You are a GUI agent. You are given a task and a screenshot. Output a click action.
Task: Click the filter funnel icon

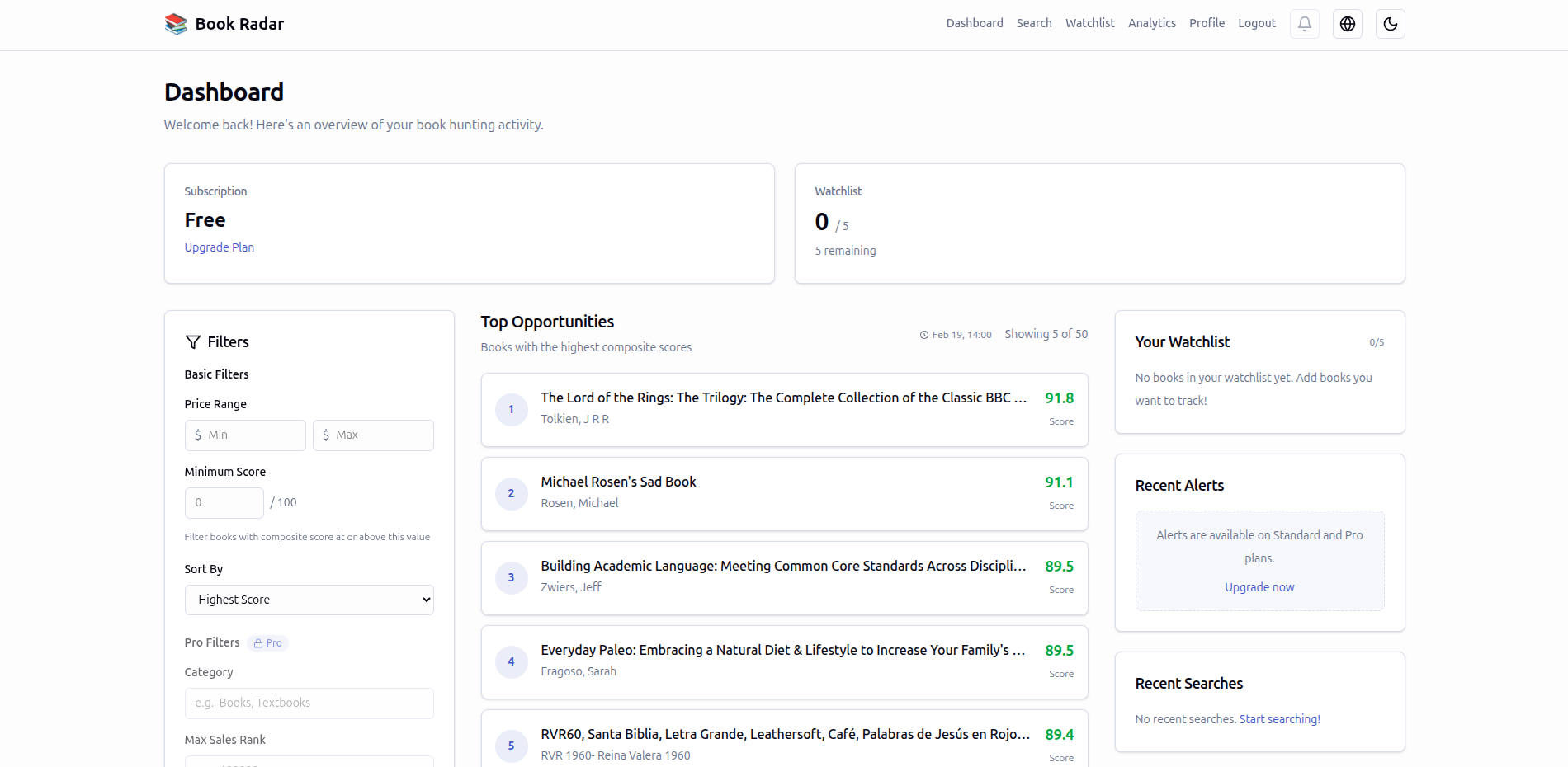(x=192, y=341)
